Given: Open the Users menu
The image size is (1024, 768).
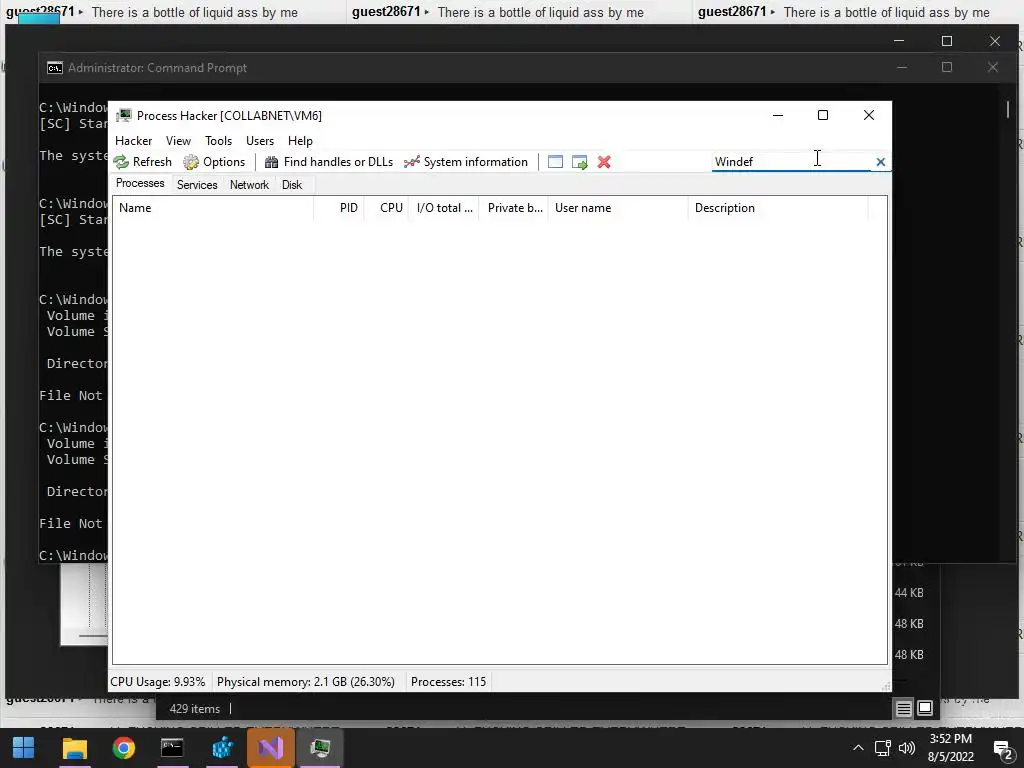Looking at the screenshot, I should (x=260, y=141).
